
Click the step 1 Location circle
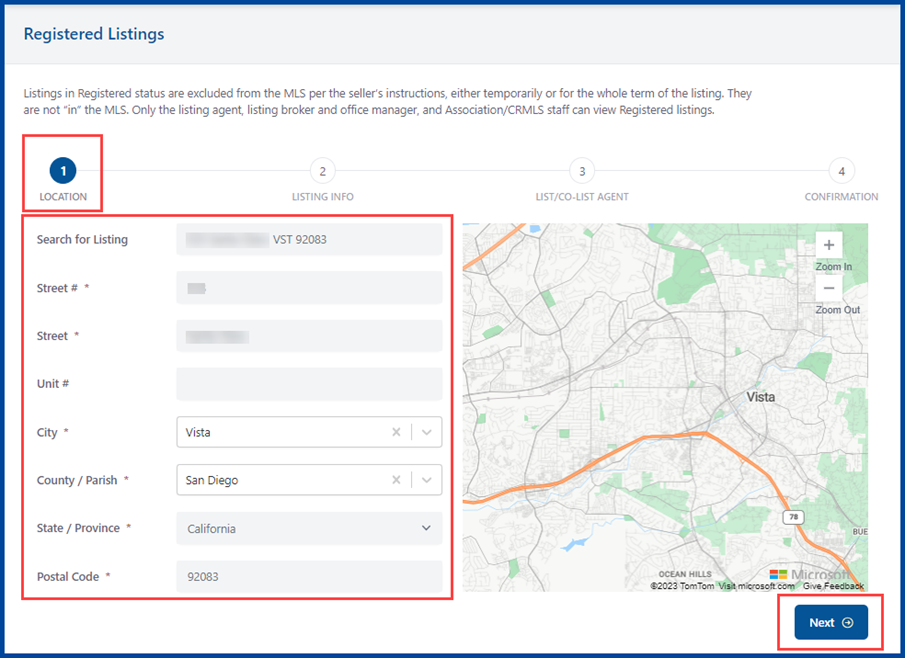[63, 171]
